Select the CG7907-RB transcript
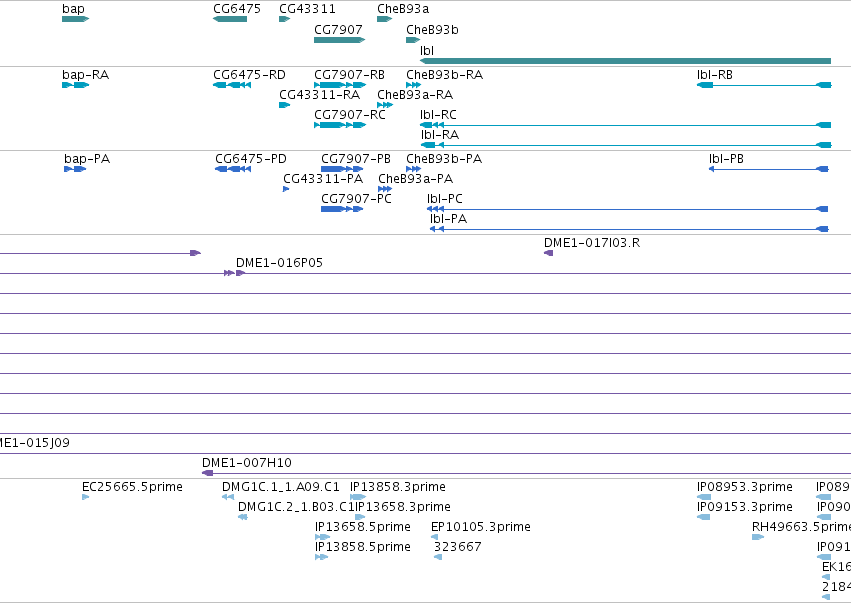 [340, 85]
